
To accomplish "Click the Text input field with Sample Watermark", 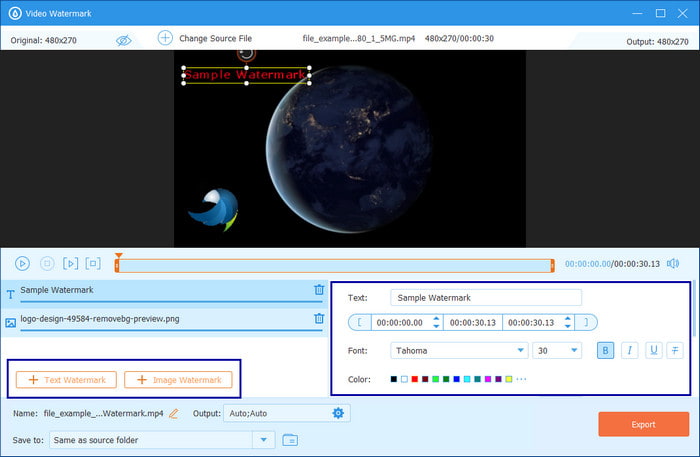I will pos(485,297).
